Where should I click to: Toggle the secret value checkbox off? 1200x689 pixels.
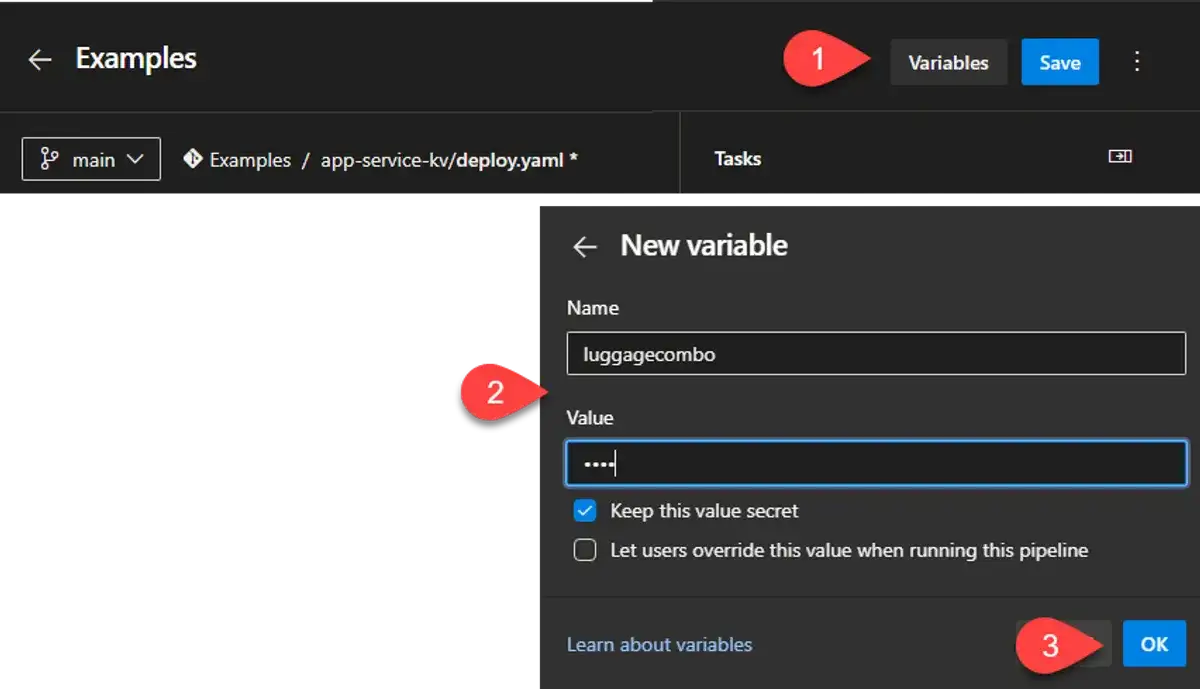point(584,510)
